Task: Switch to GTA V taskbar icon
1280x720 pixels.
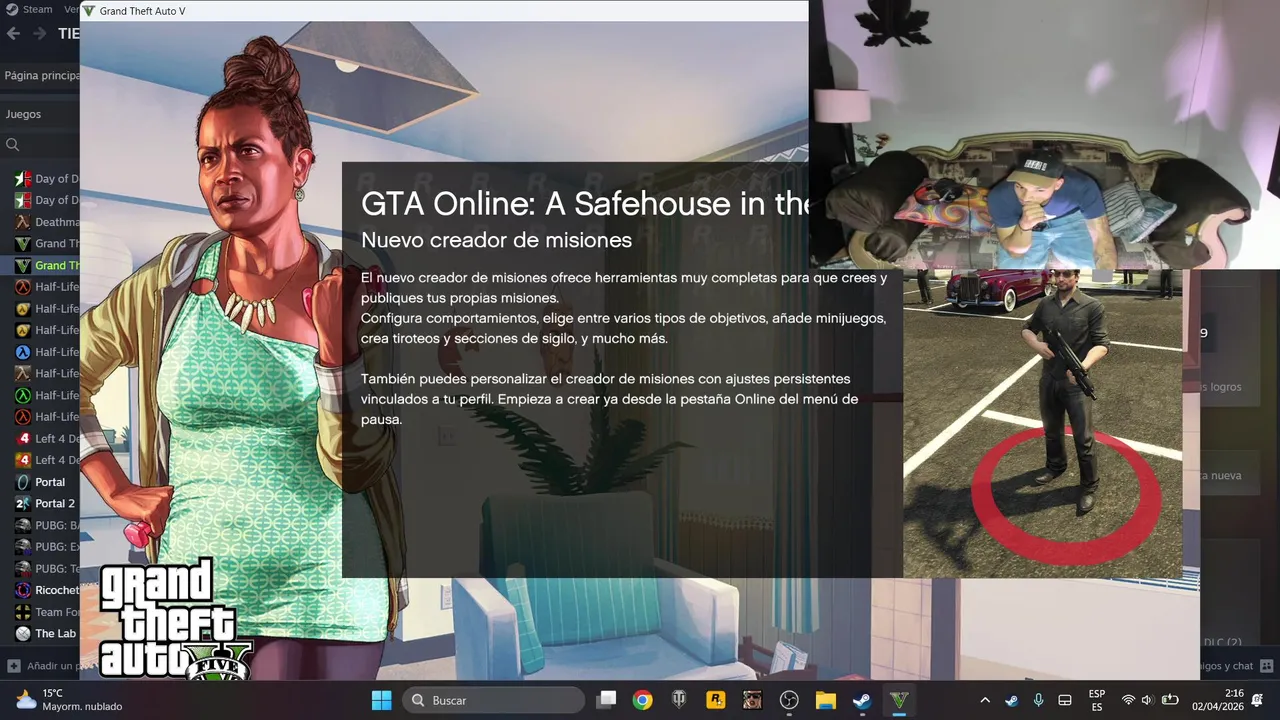Action: (x=899, y=700)
